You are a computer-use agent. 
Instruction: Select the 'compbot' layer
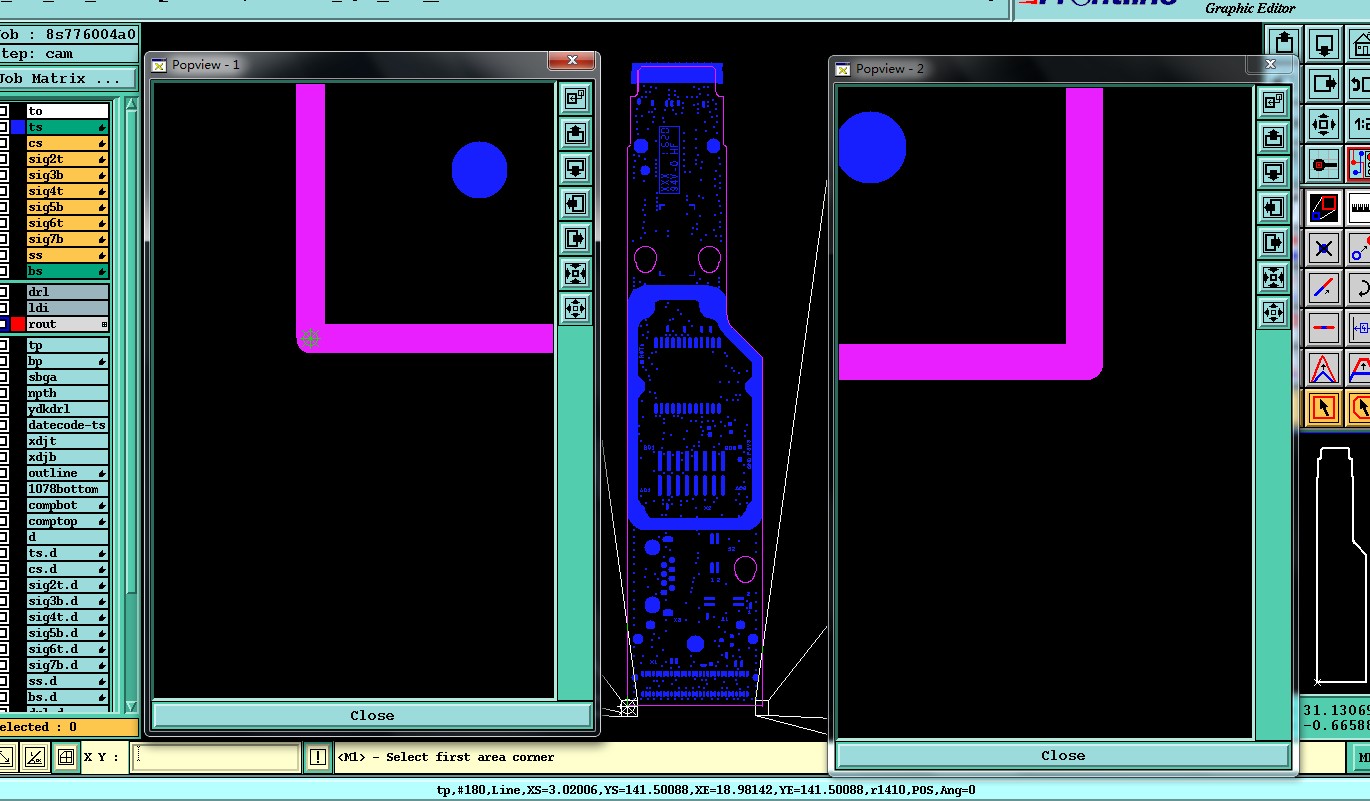[67, 505]
